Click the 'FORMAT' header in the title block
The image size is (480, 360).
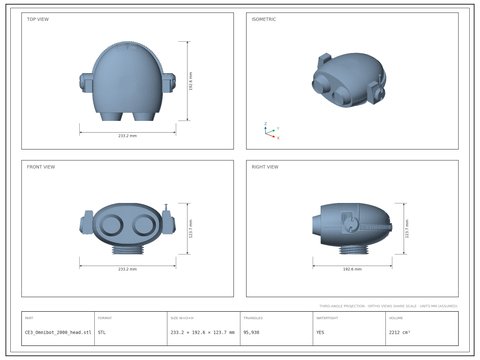click(x=105, y=318)
